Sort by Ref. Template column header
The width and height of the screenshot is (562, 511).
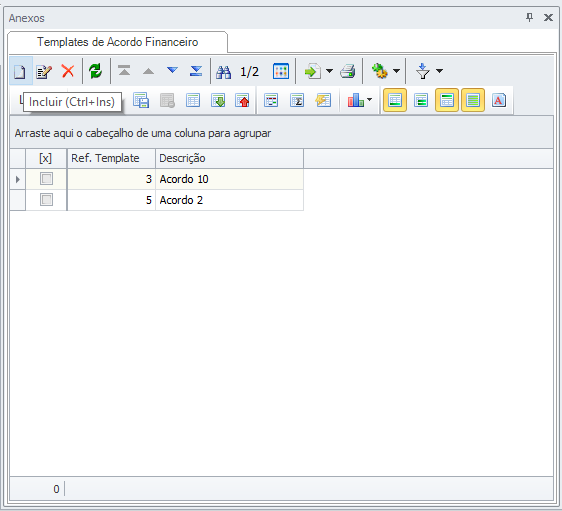(111, 158)
